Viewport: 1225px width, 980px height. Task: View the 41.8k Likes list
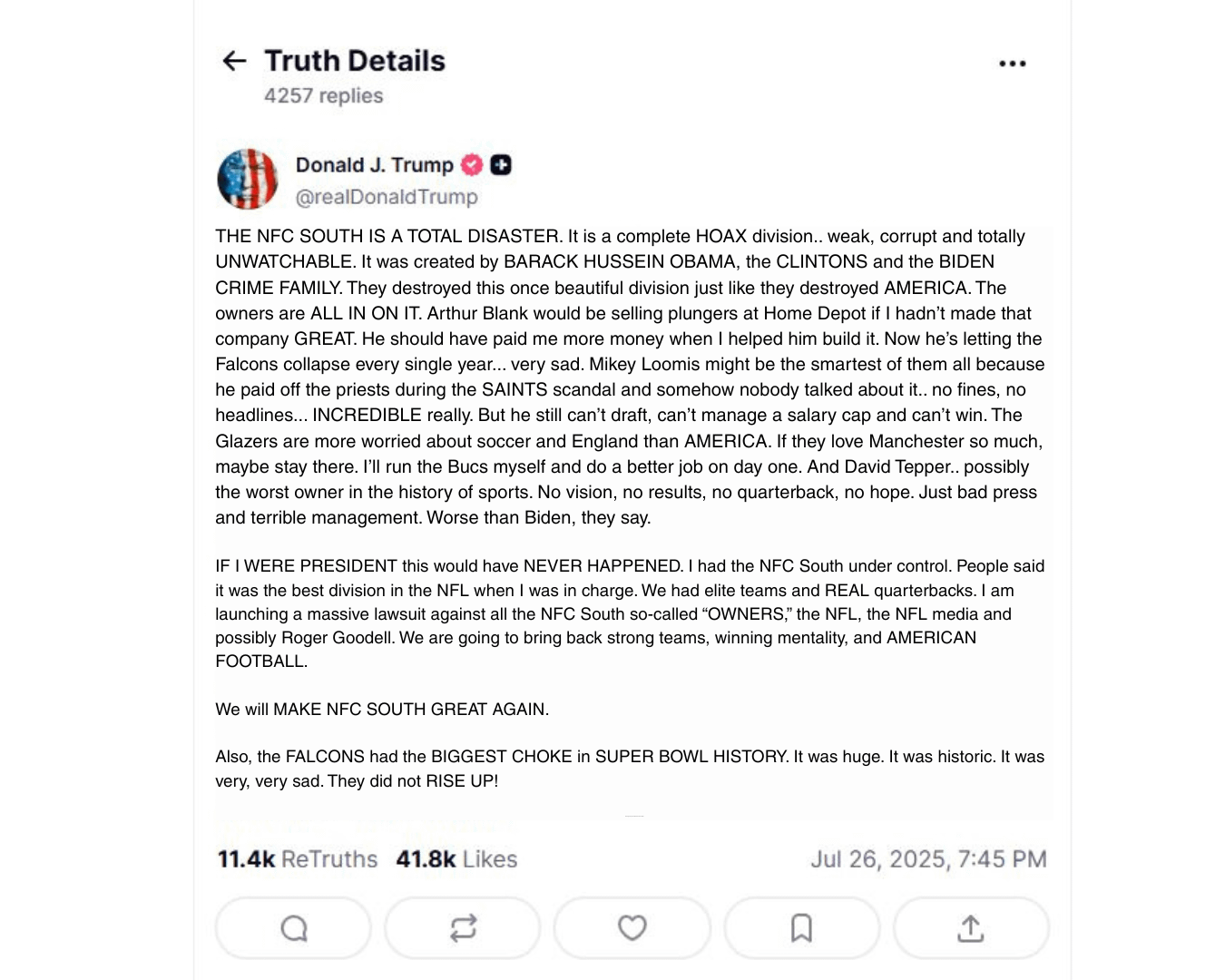[456, 859]
